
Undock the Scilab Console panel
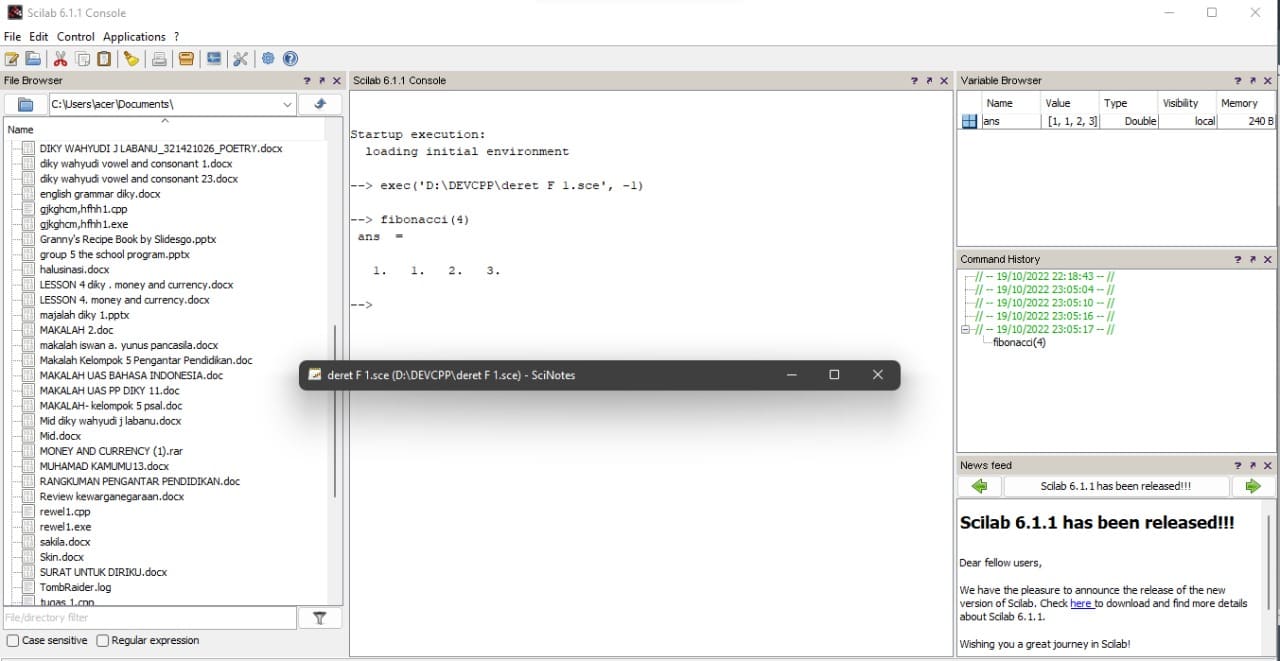click(929, 81)
